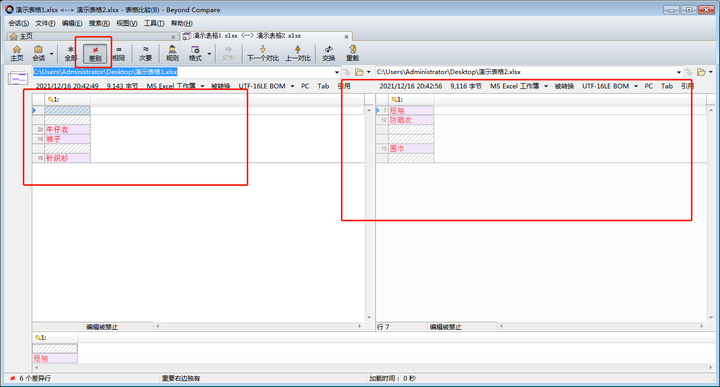
Task: Click the right Tab delimiter label
Action: [667, 86]
